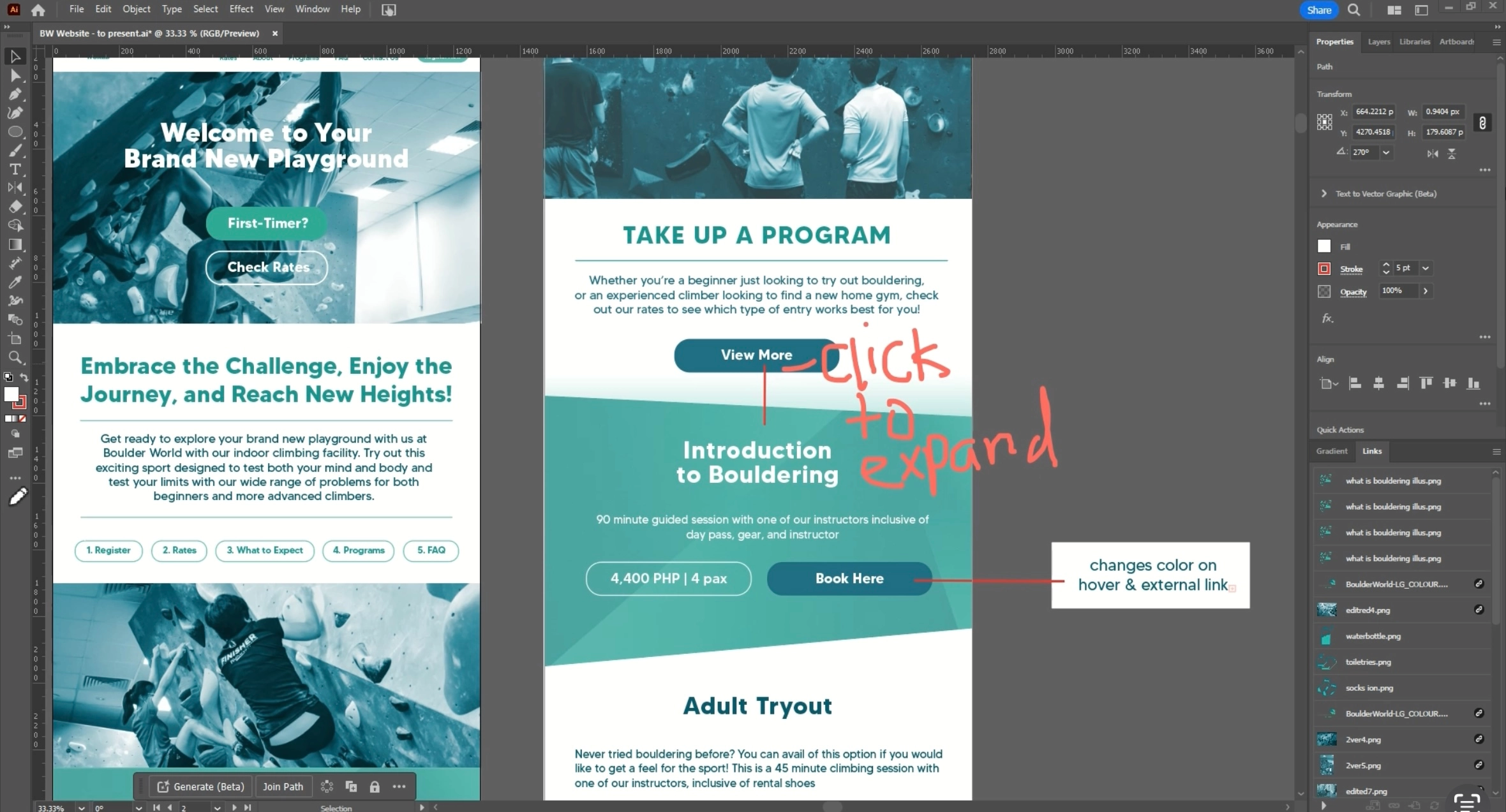Viewport: 1506px width, 812px height.
Task: Open the Window menu
Action: tap(312, 9)
